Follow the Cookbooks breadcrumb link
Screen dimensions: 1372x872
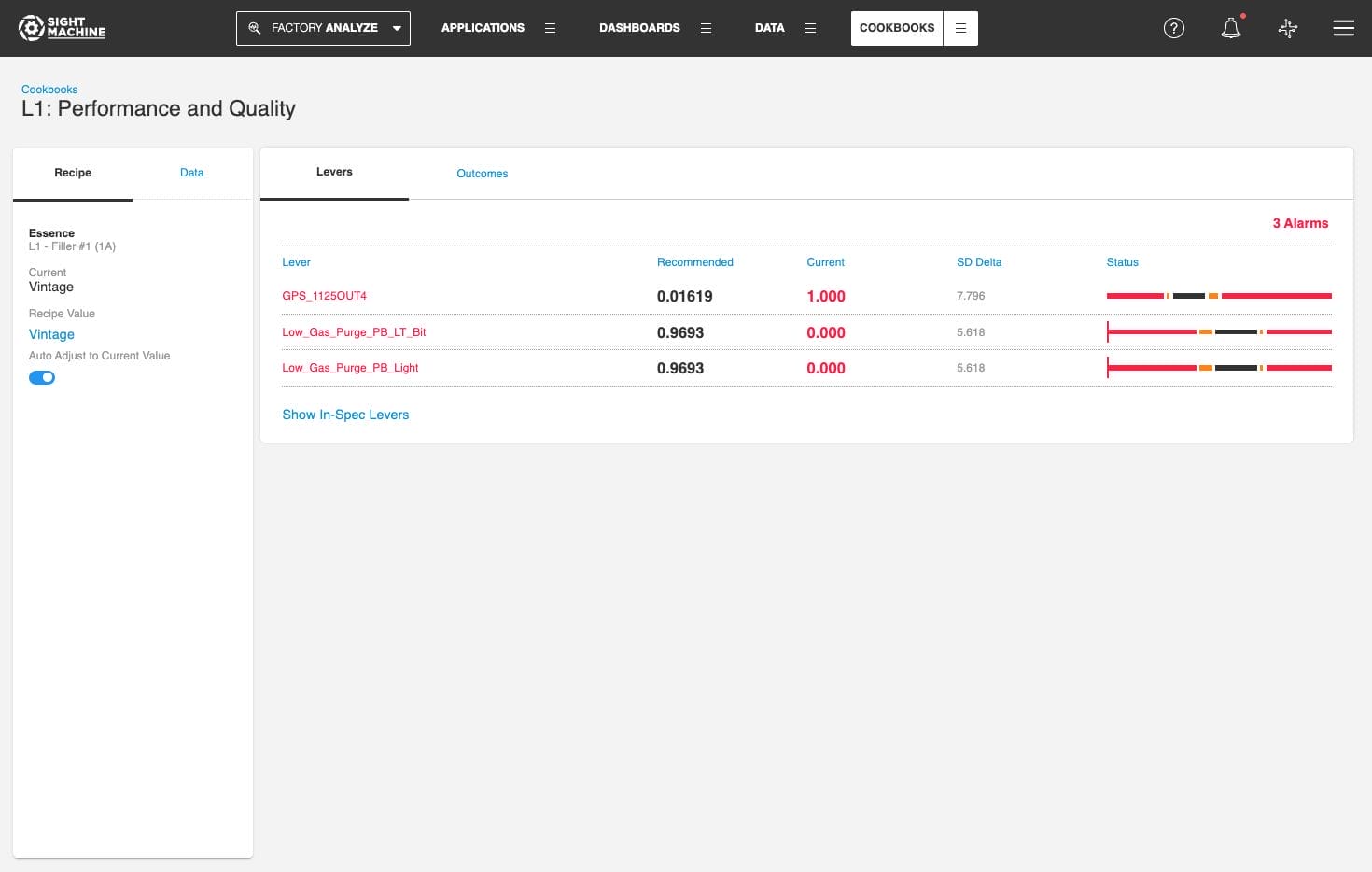coord(49,90)
